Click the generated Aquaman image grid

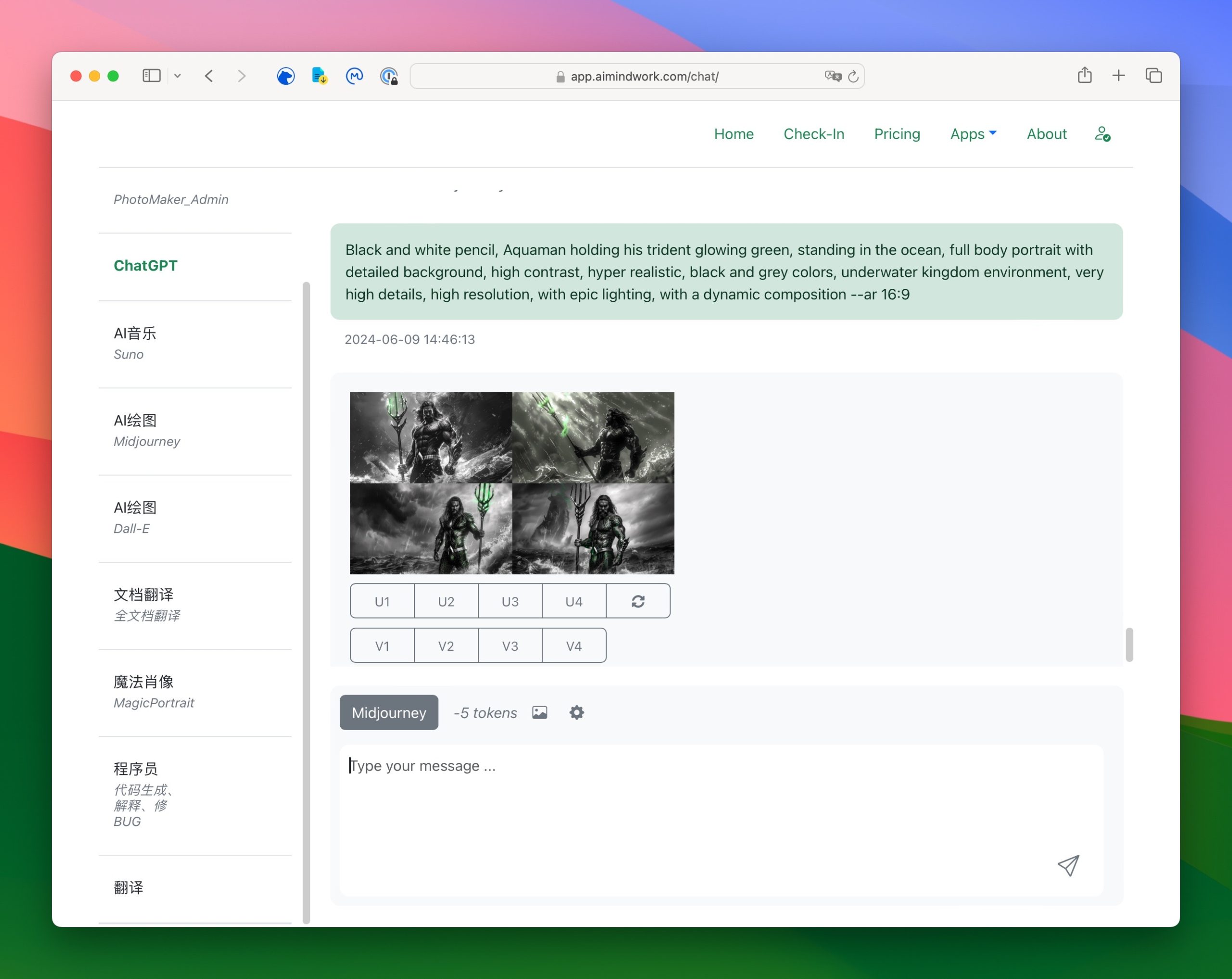512,483
